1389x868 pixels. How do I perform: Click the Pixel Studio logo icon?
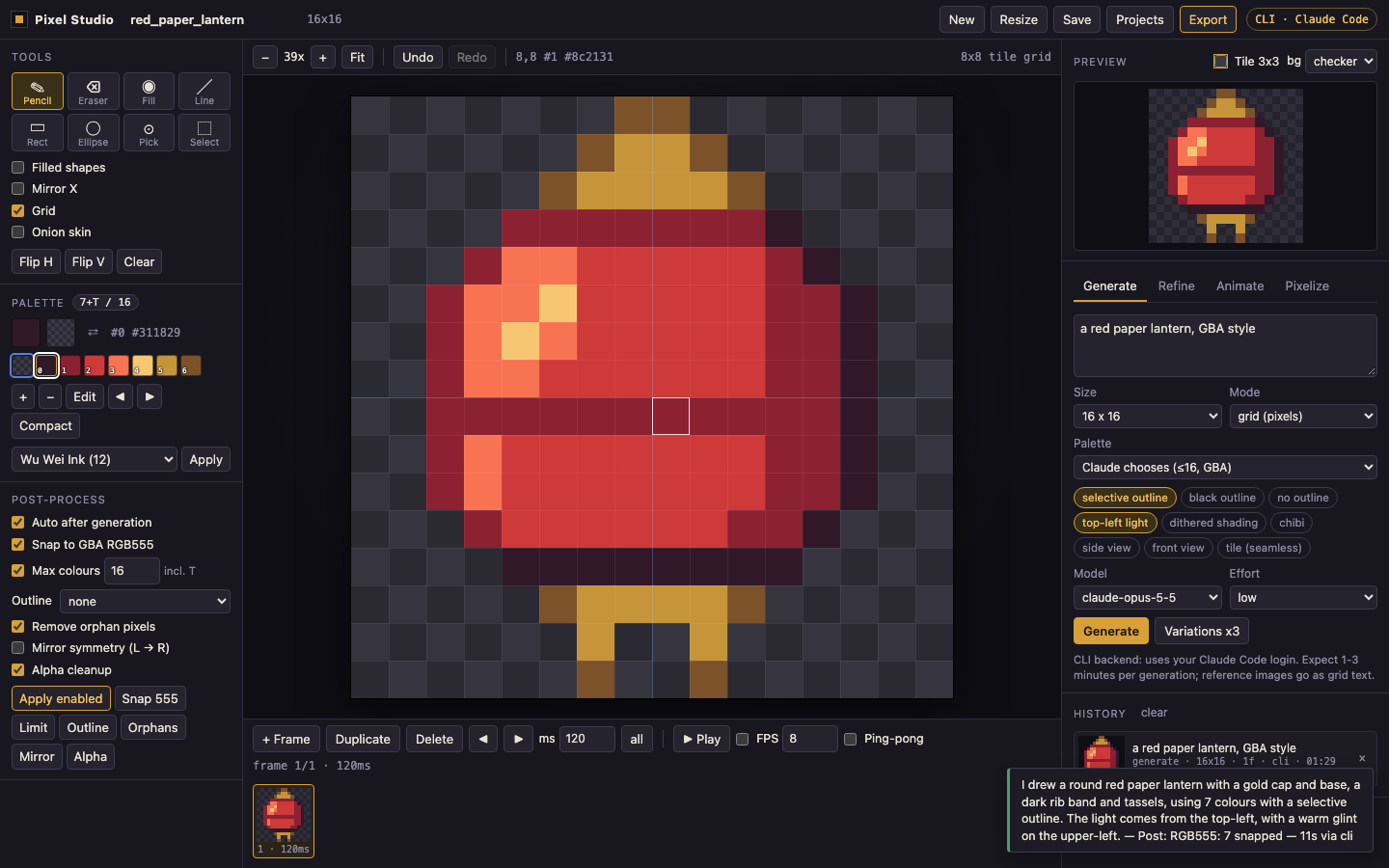tap(18, 19)
